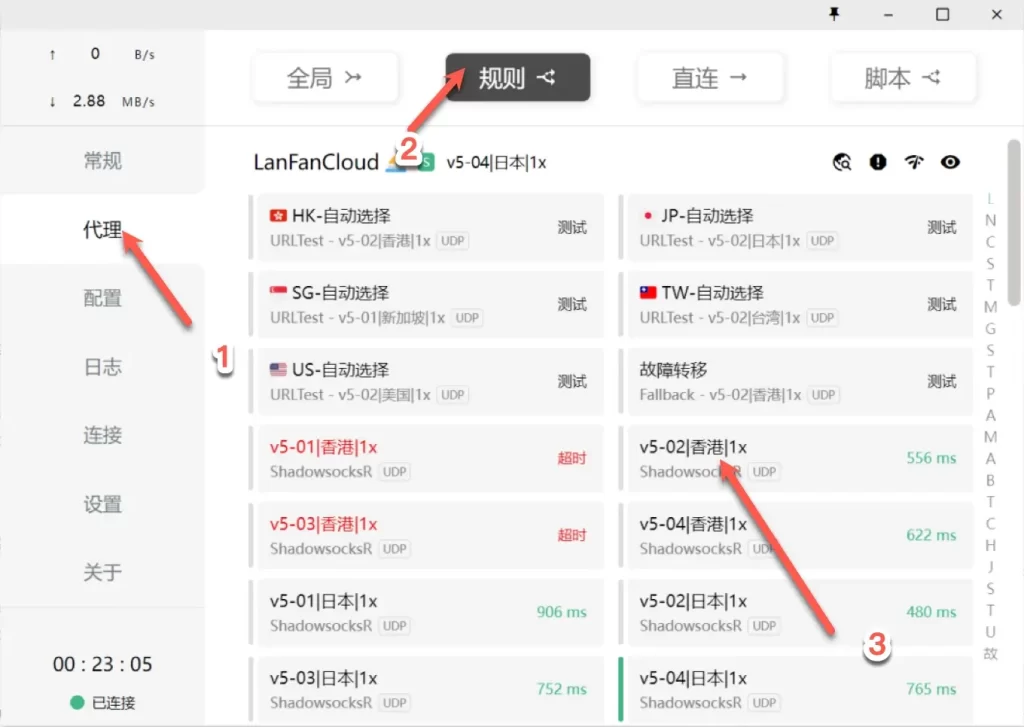
Task: Open the 代理 sidebar section
Action: (x=101, y=228)
